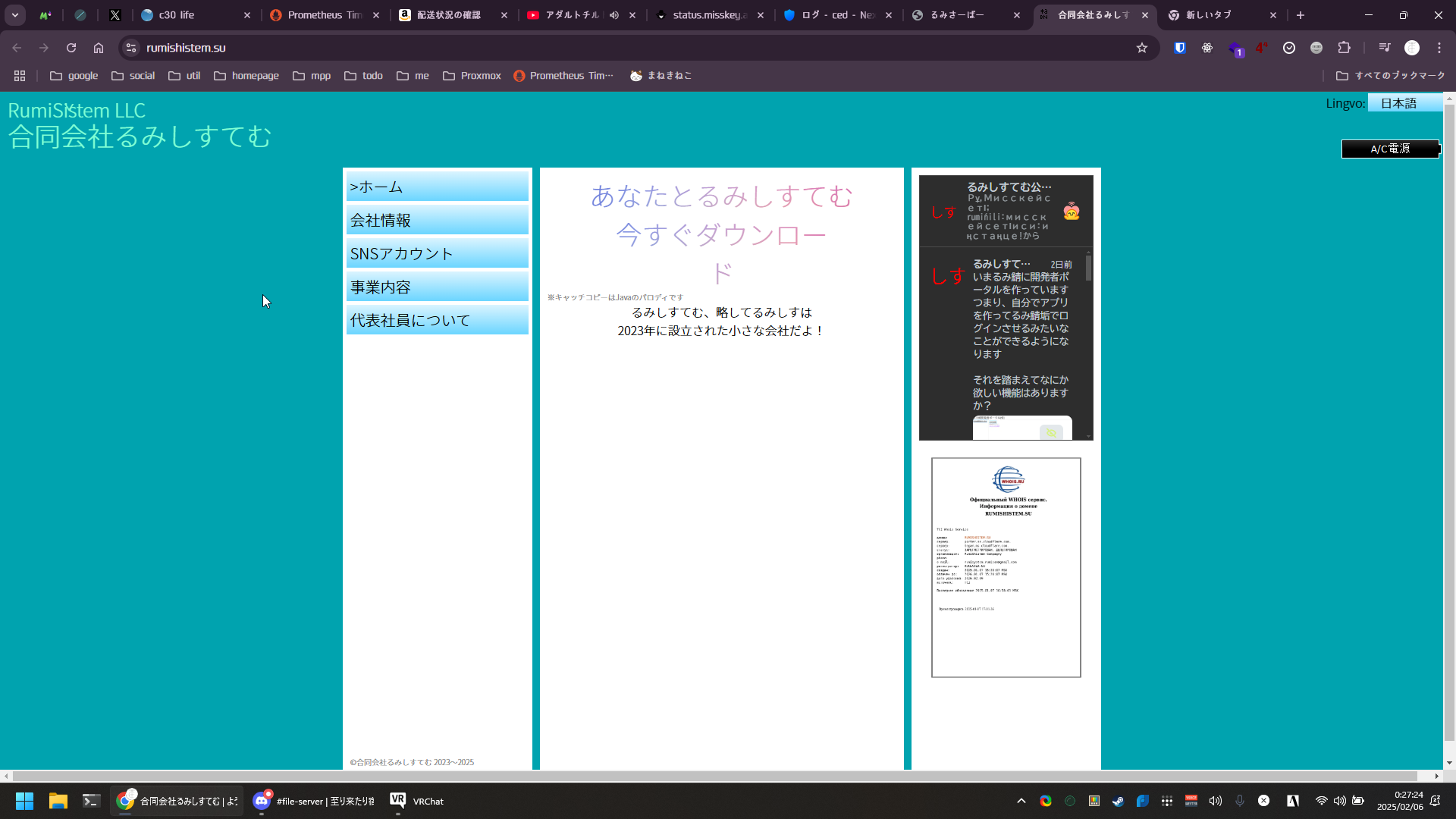This screenshot has height=819, width=1456.
Task: Mute the YouTube tab audio icon
Action: [614, 15]
